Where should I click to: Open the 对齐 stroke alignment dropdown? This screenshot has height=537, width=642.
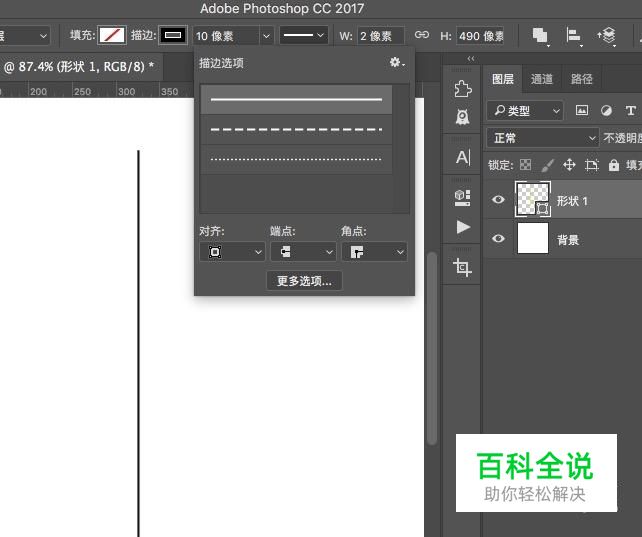click(232, 252)
